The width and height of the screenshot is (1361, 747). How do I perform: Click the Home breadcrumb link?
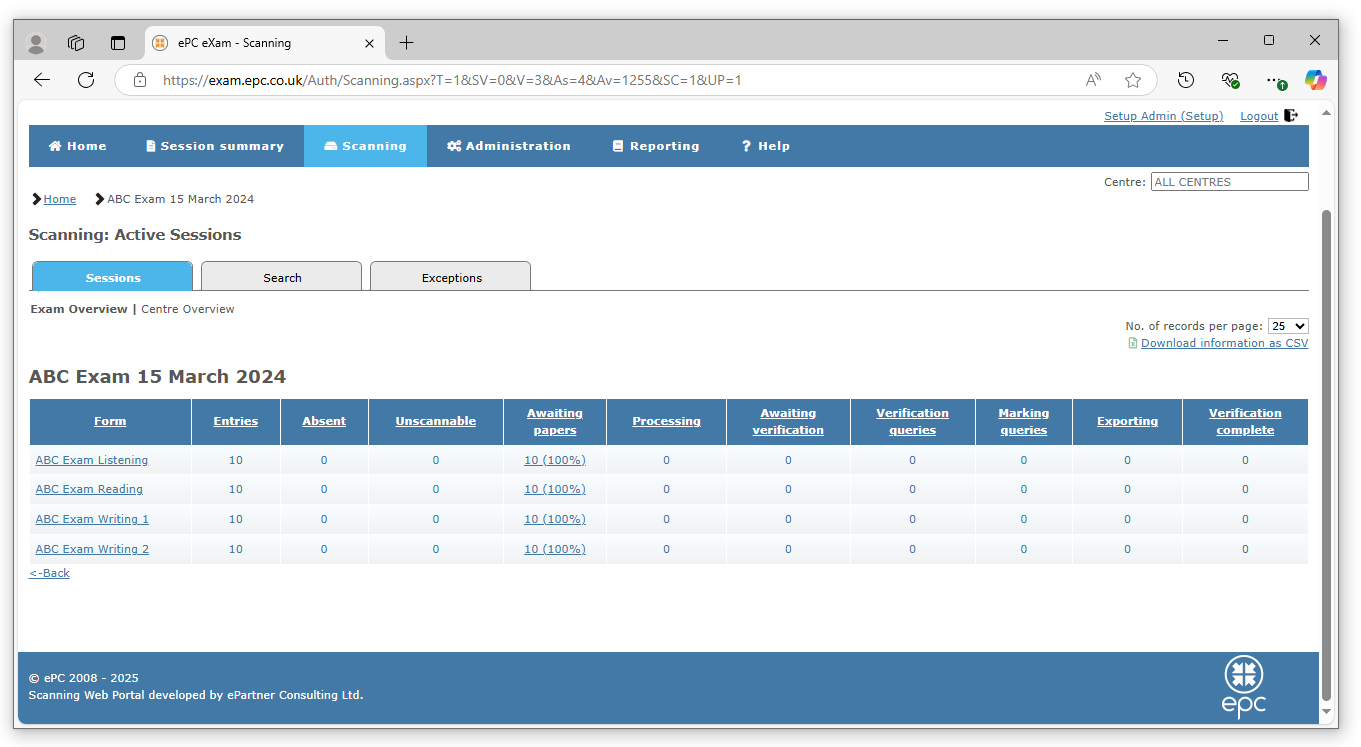pos(60,199)
